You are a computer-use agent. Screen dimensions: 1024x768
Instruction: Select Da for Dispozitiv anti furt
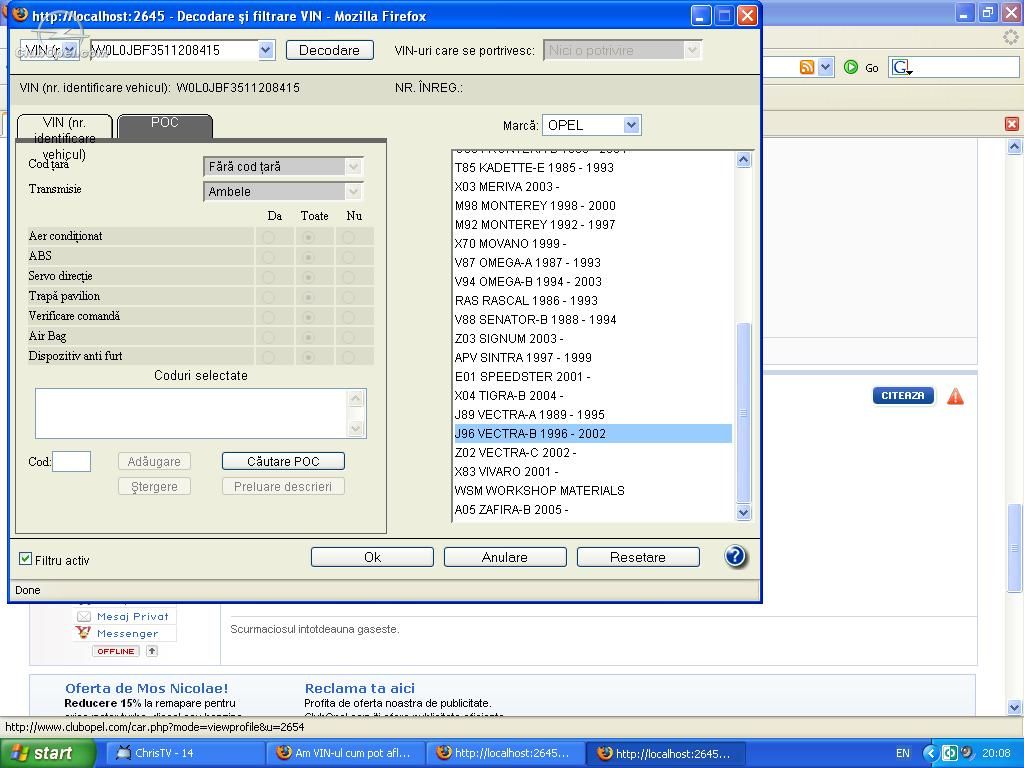click(x=268, y=357)
